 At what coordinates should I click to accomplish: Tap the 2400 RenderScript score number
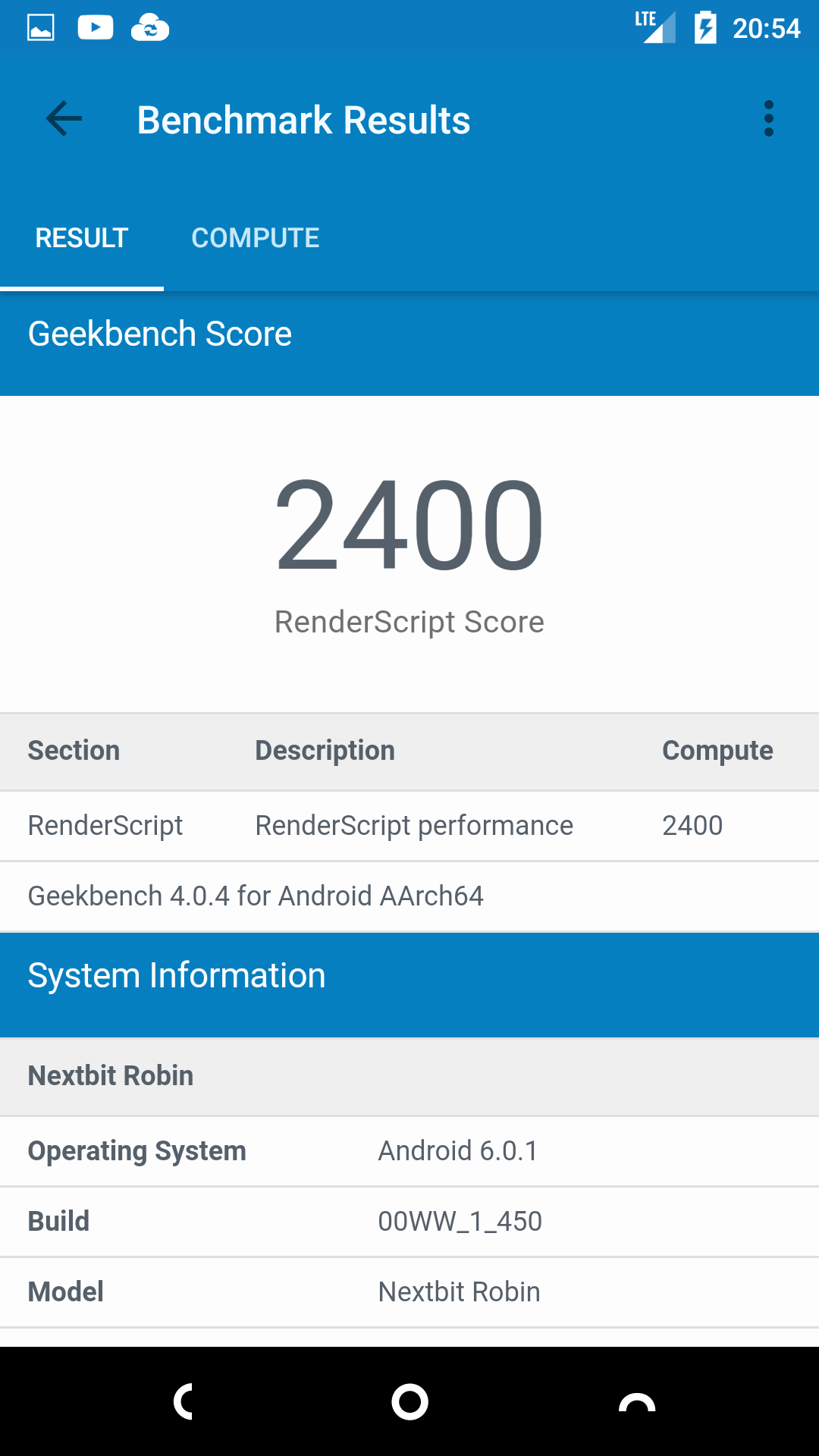[x=409, y=525]
